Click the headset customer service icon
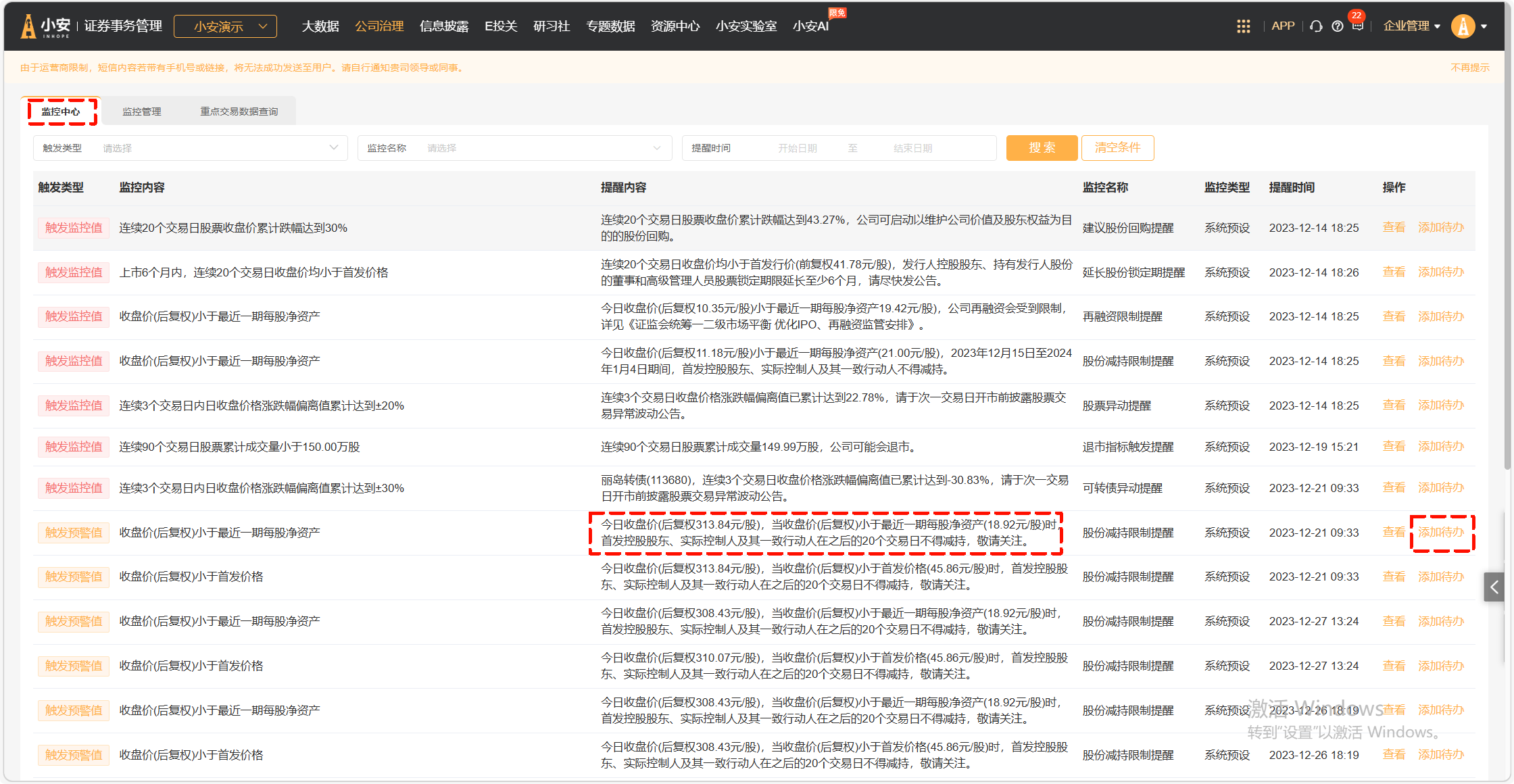Image resolution: width=1514 pixels, height=784 pixels. pos(1315,26)
